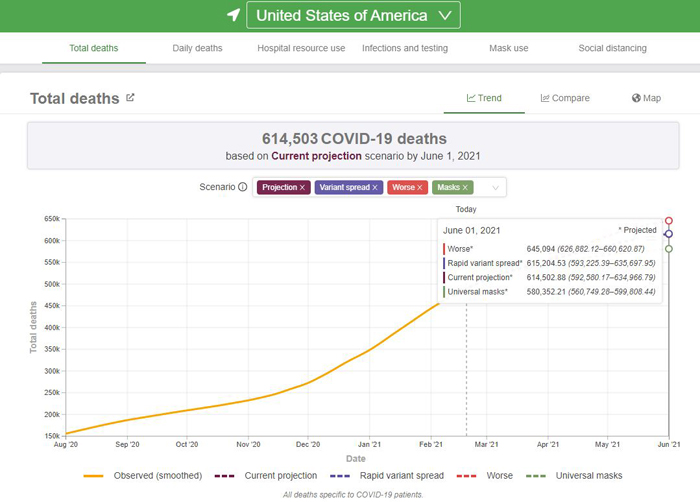Click the June 01, 2021 tooltip date

click(x=471, y=230)
